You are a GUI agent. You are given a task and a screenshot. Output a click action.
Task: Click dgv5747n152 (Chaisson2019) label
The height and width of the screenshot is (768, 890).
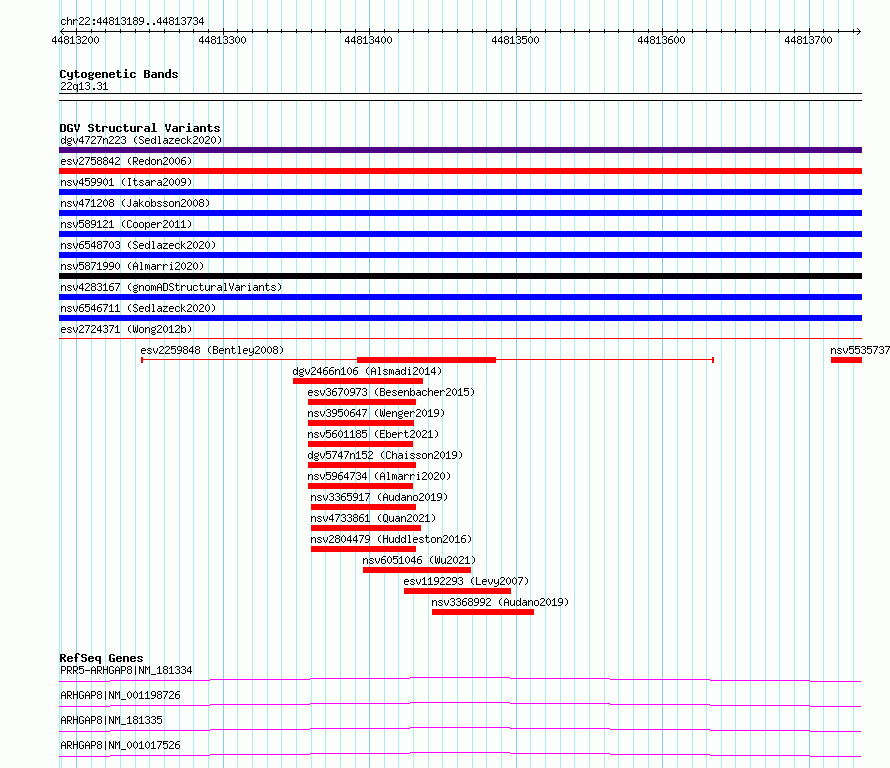[385, 455]
